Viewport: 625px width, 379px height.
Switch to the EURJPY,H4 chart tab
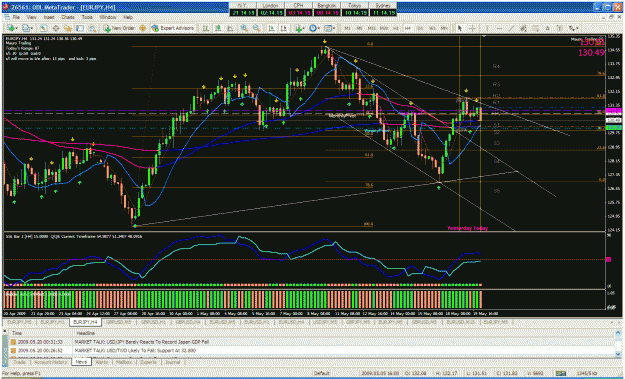coord(85,322)
